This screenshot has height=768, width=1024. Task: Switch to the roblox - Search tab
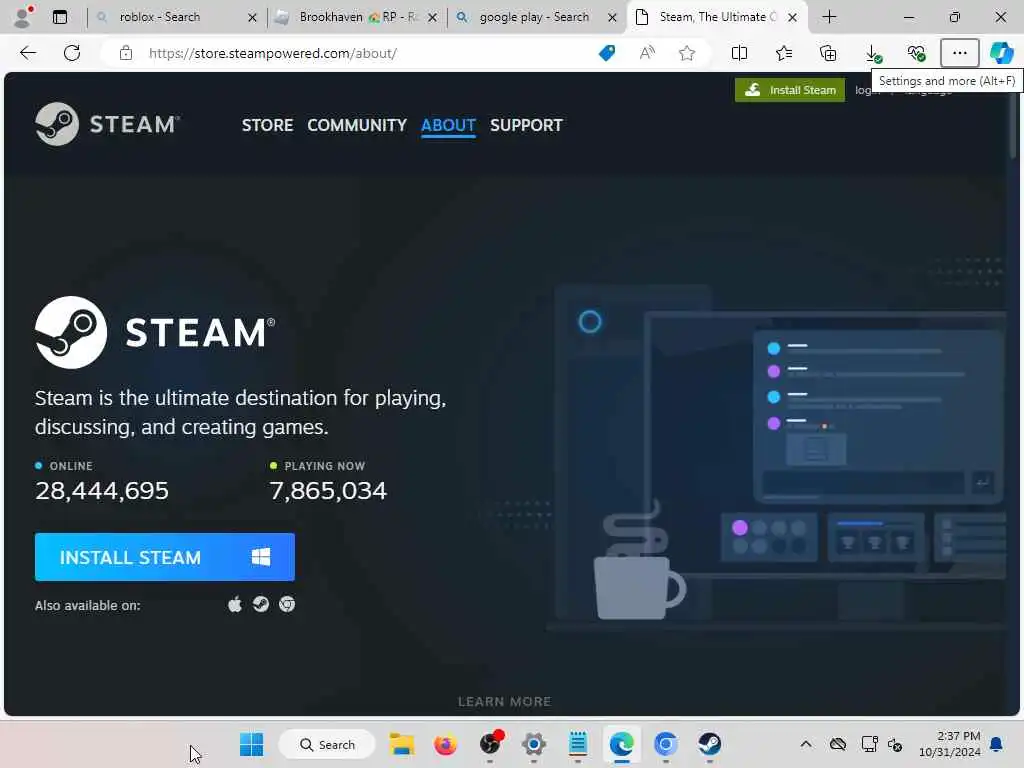[176, 17]
